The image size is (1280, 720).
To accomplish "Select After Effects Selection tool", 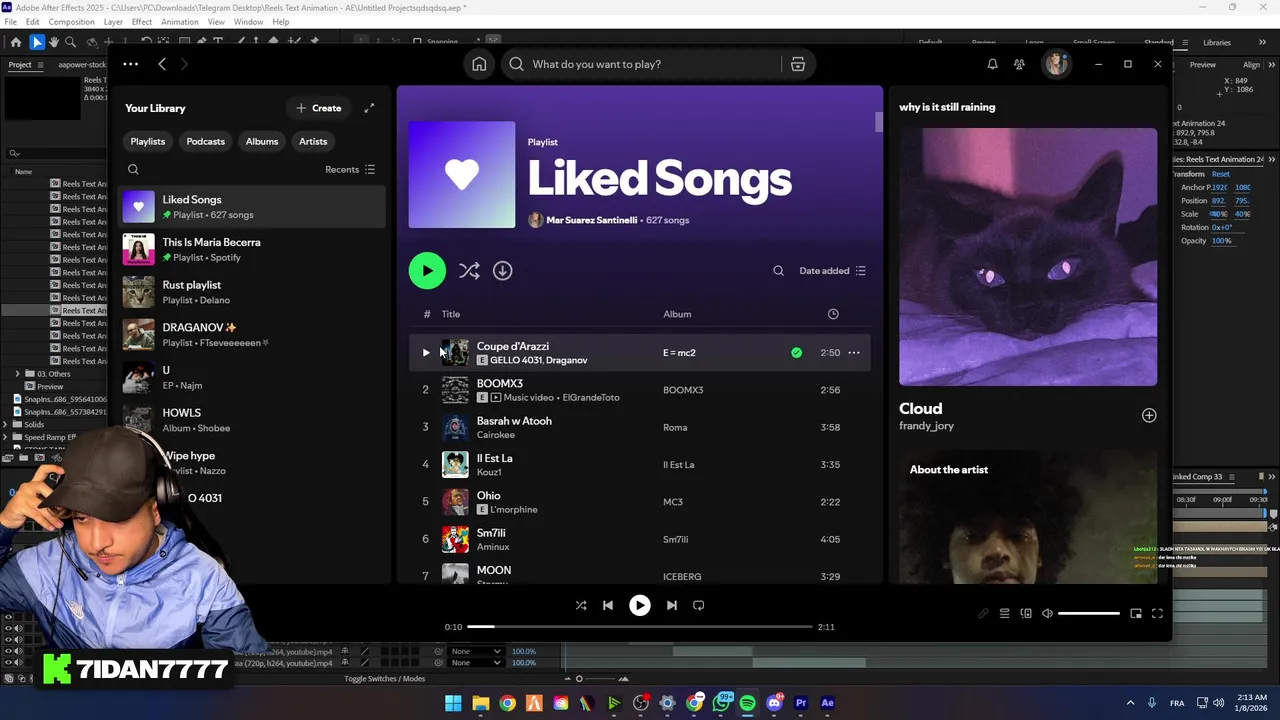I will tap(36, 42).
